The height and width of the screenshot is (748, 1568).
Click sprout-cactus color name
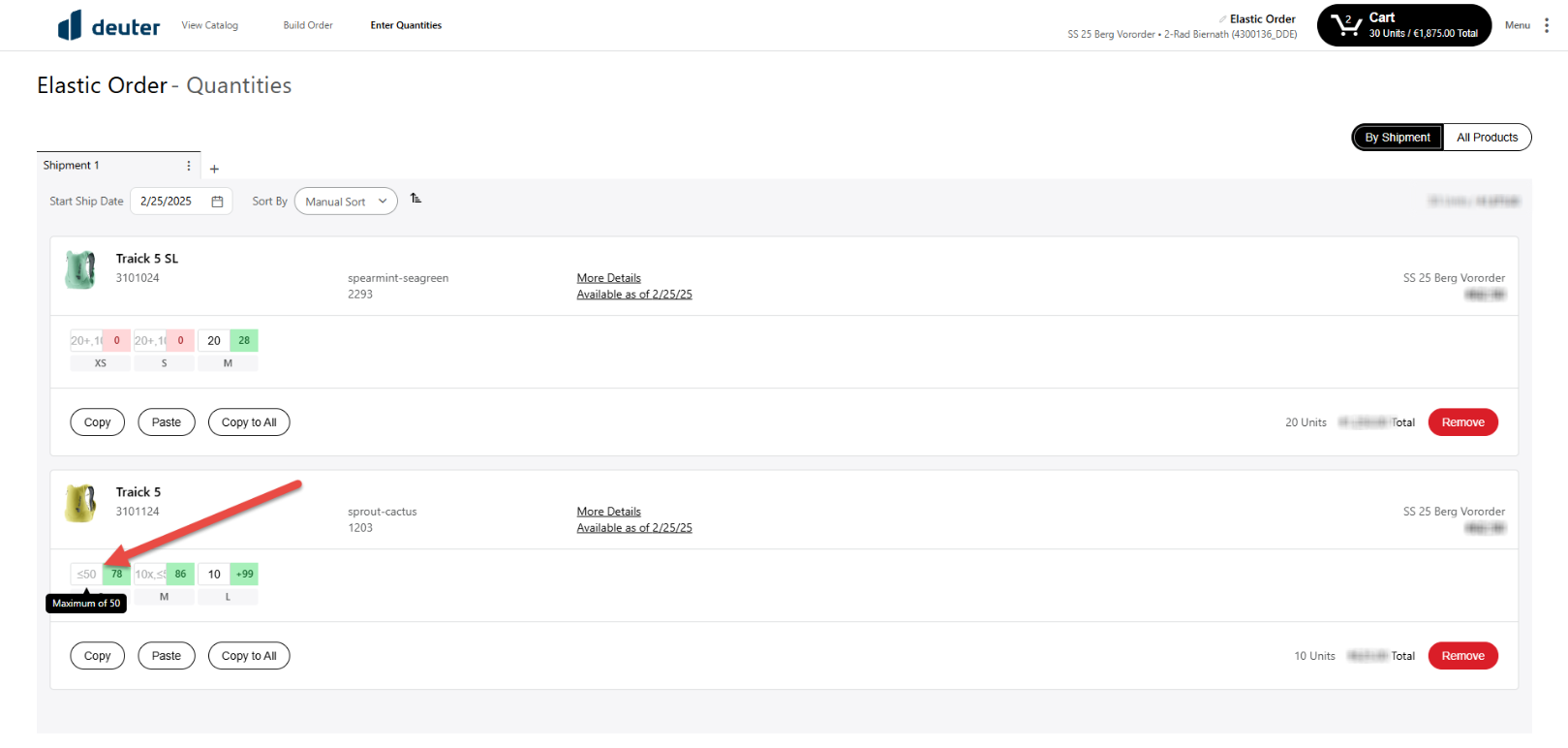[x=383, y=512]
